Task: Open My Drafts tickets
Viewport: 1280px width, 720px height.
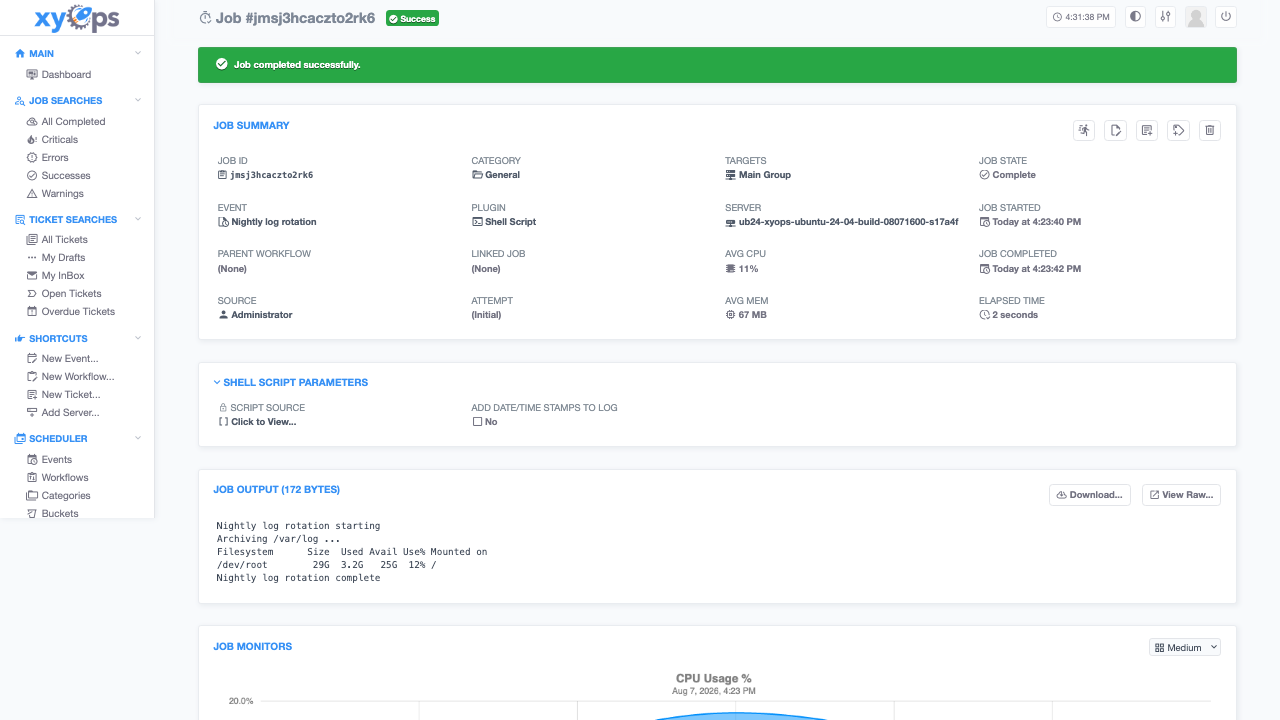Action: tap(63, 258)
